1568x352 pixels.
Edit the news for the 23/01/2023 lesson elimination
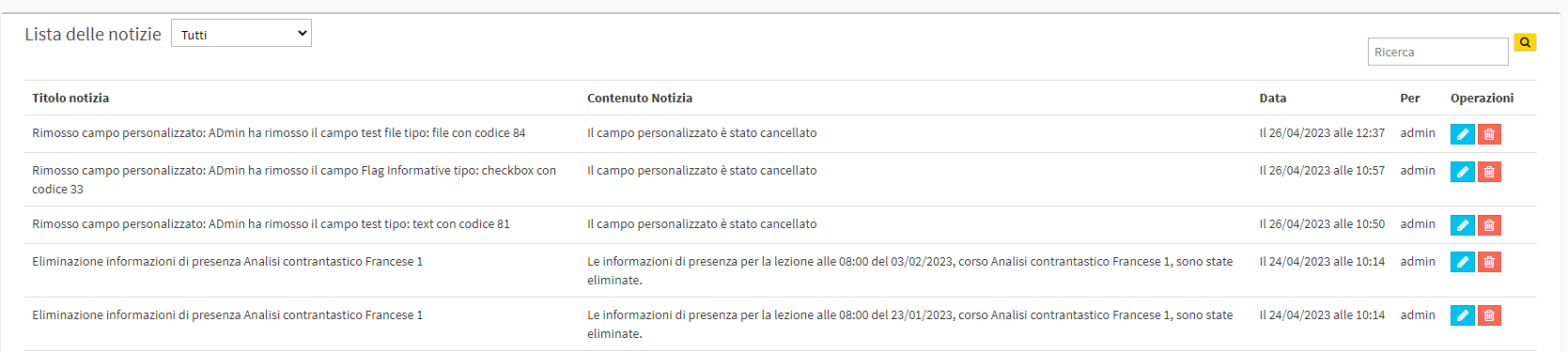tap(1462, 315)
